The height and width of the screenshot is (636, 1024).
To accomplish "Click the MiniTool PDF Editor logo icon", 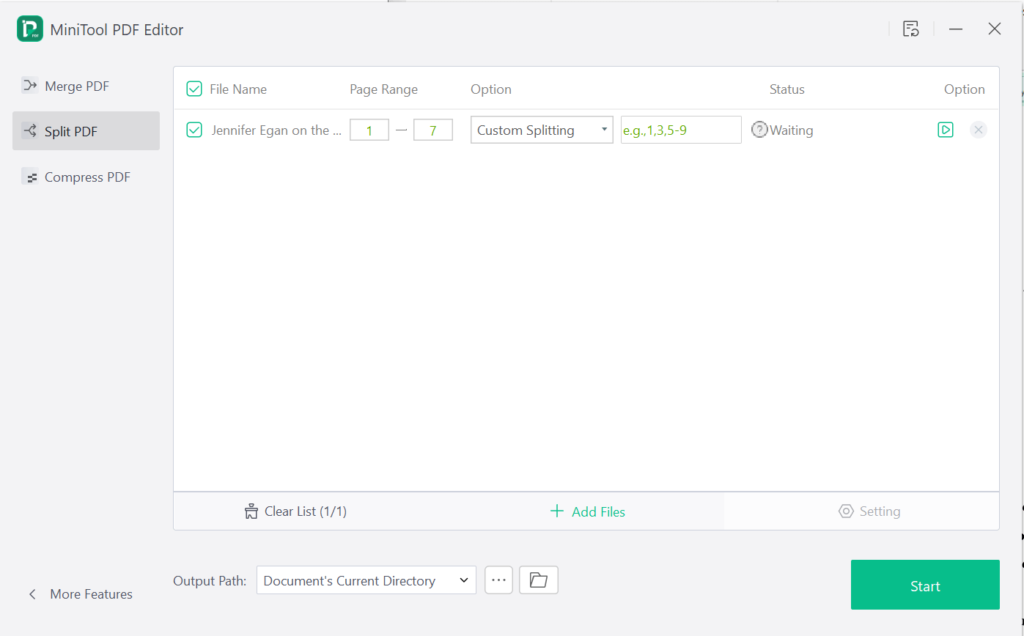I will (30, 29).
